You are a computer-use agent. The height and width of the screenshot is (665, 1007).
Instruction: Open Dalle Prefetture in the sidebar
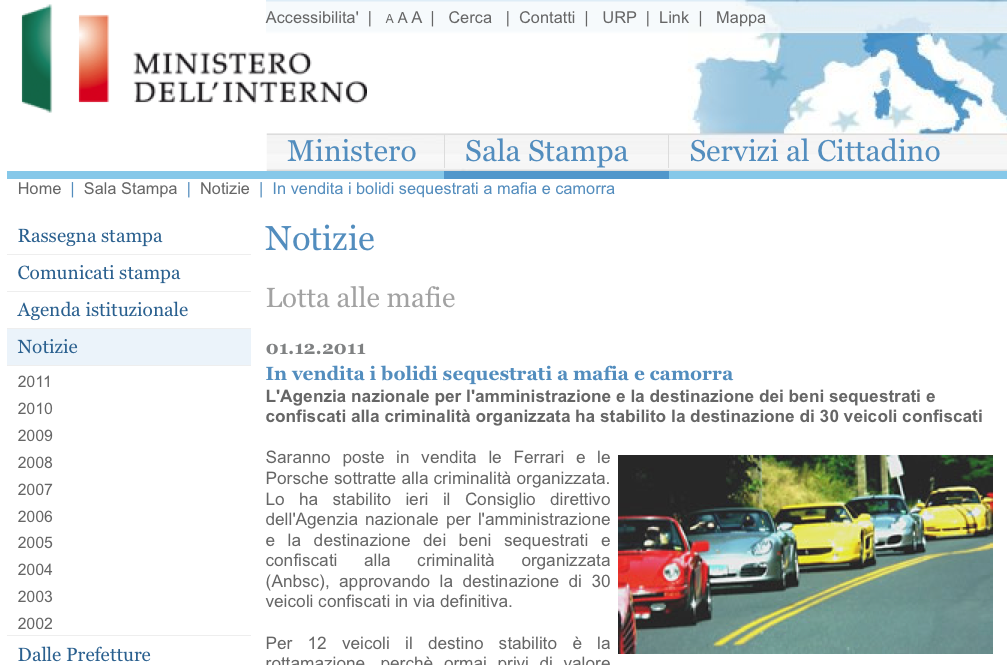pyautogui.click(x=84, y=654)
